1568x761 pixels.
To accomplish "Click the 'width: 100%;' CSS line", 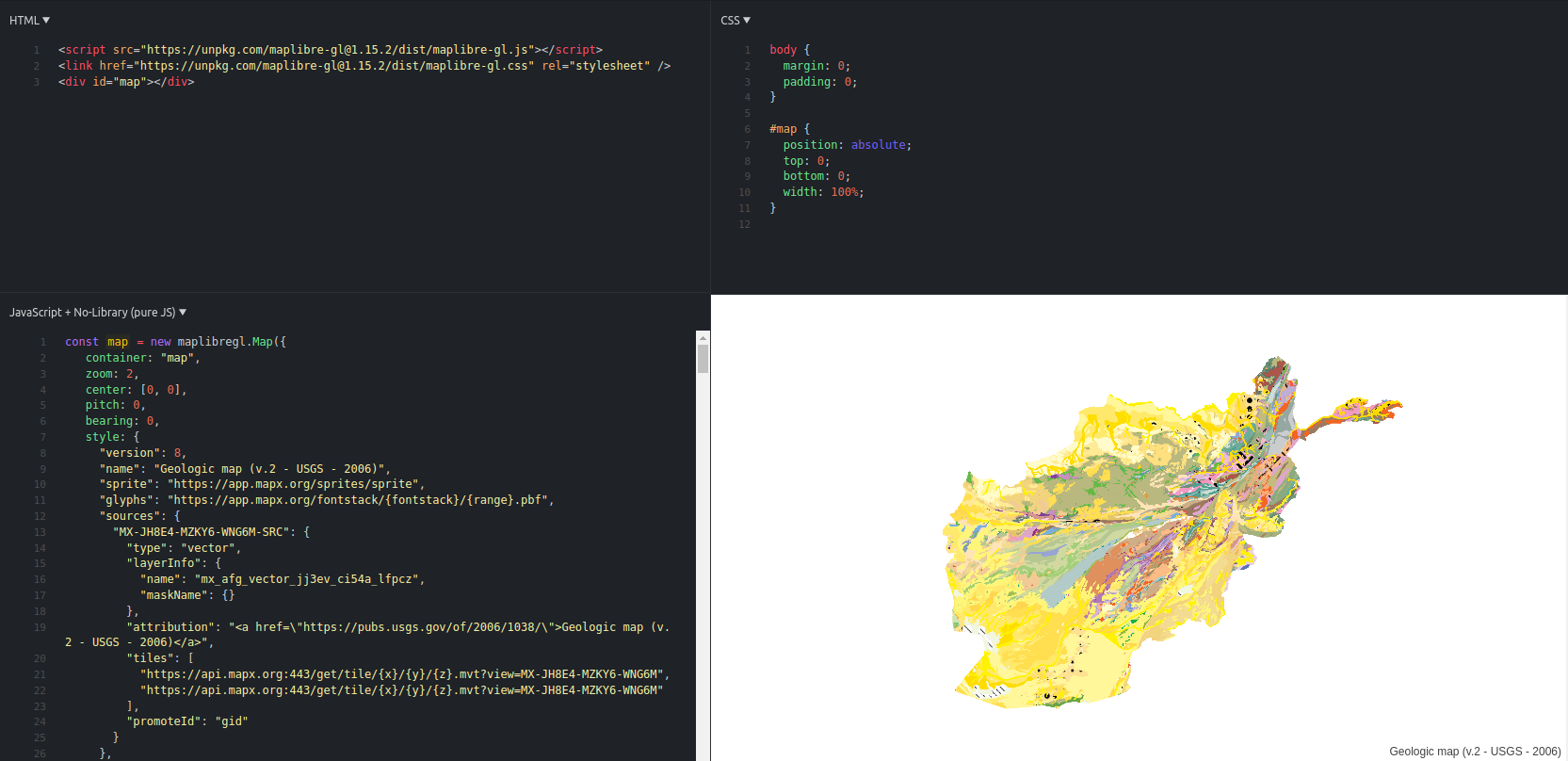I will click(823, 192).
